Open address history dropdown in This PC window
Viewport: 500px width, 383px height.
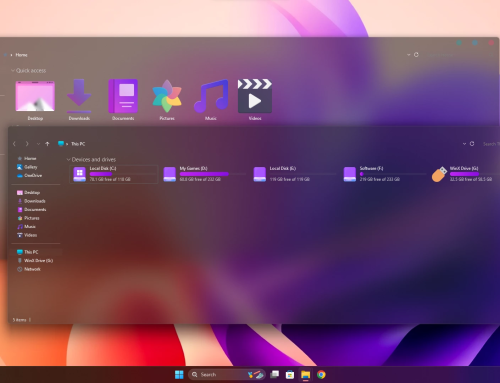[464, 144]
